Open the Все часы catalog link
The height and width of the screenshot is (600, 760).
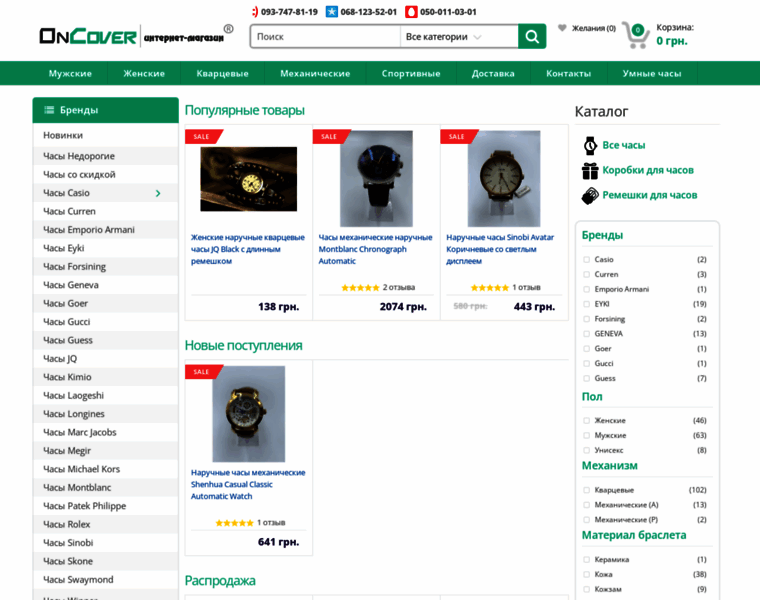624,145
